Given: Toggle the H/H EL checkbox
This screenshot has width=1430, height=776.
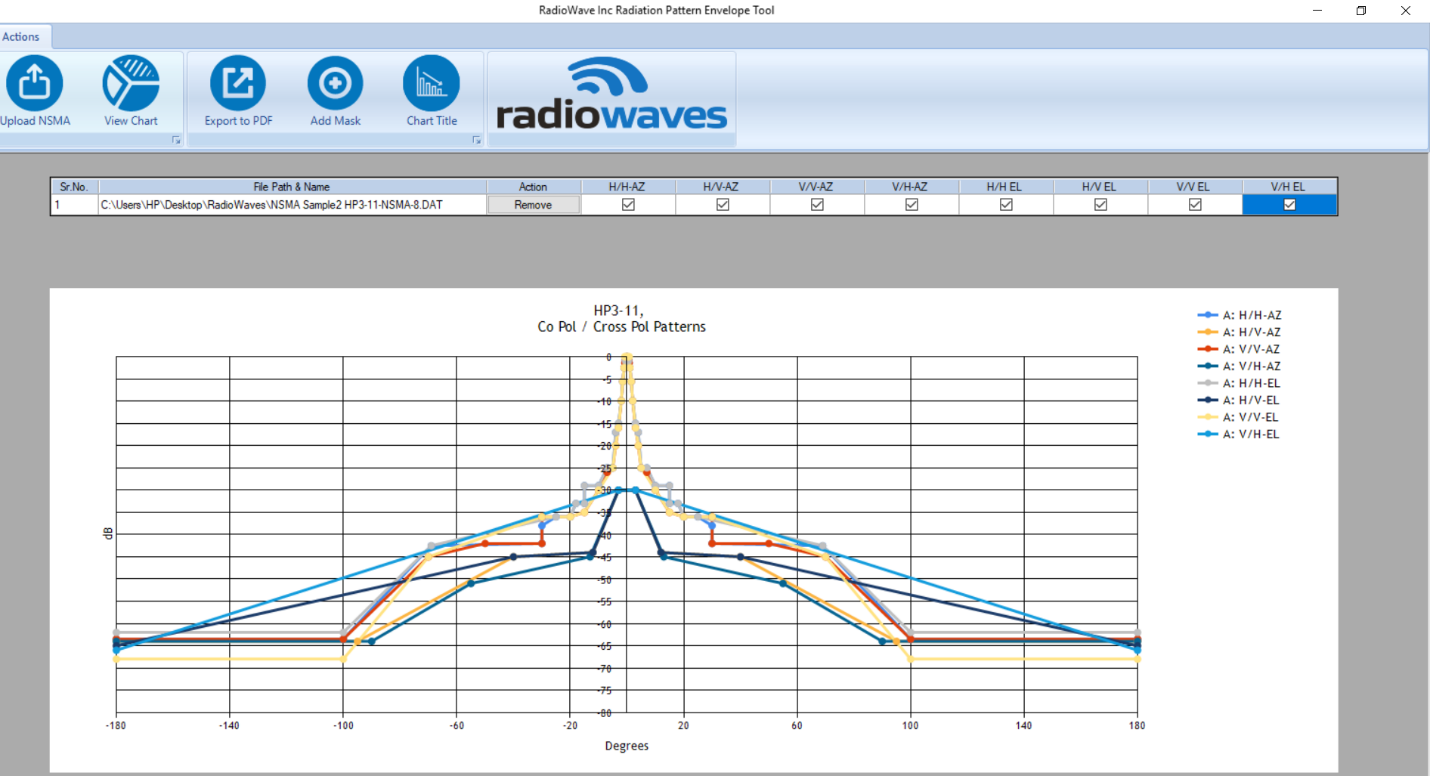Looking at the screenshot, I should 1006,204.
